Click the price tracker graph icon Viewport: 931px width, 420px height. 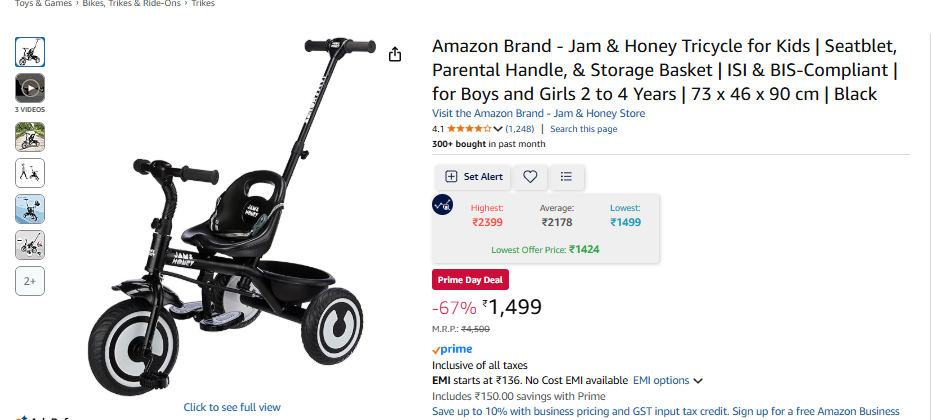tap(442, 204)
